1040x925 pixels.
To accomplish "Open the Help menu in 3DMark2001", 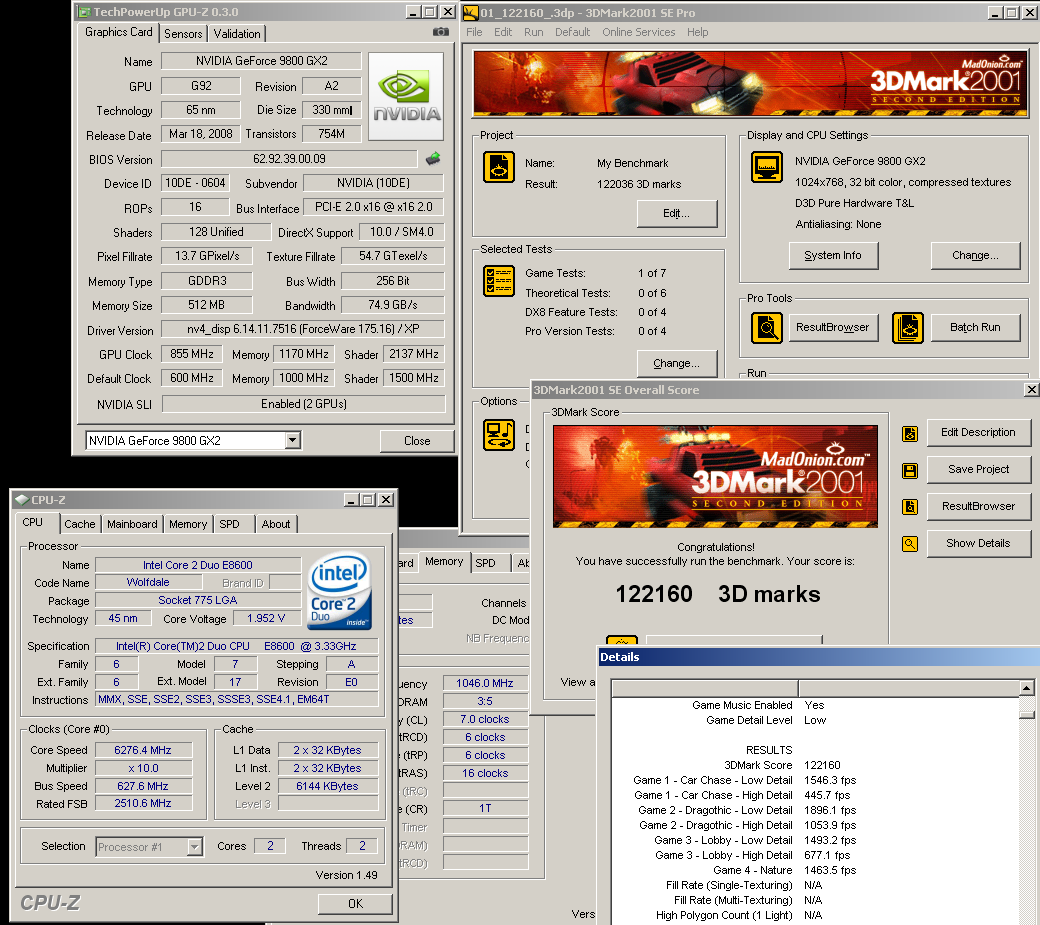I will pyautogui.click(x=698, y=32).
